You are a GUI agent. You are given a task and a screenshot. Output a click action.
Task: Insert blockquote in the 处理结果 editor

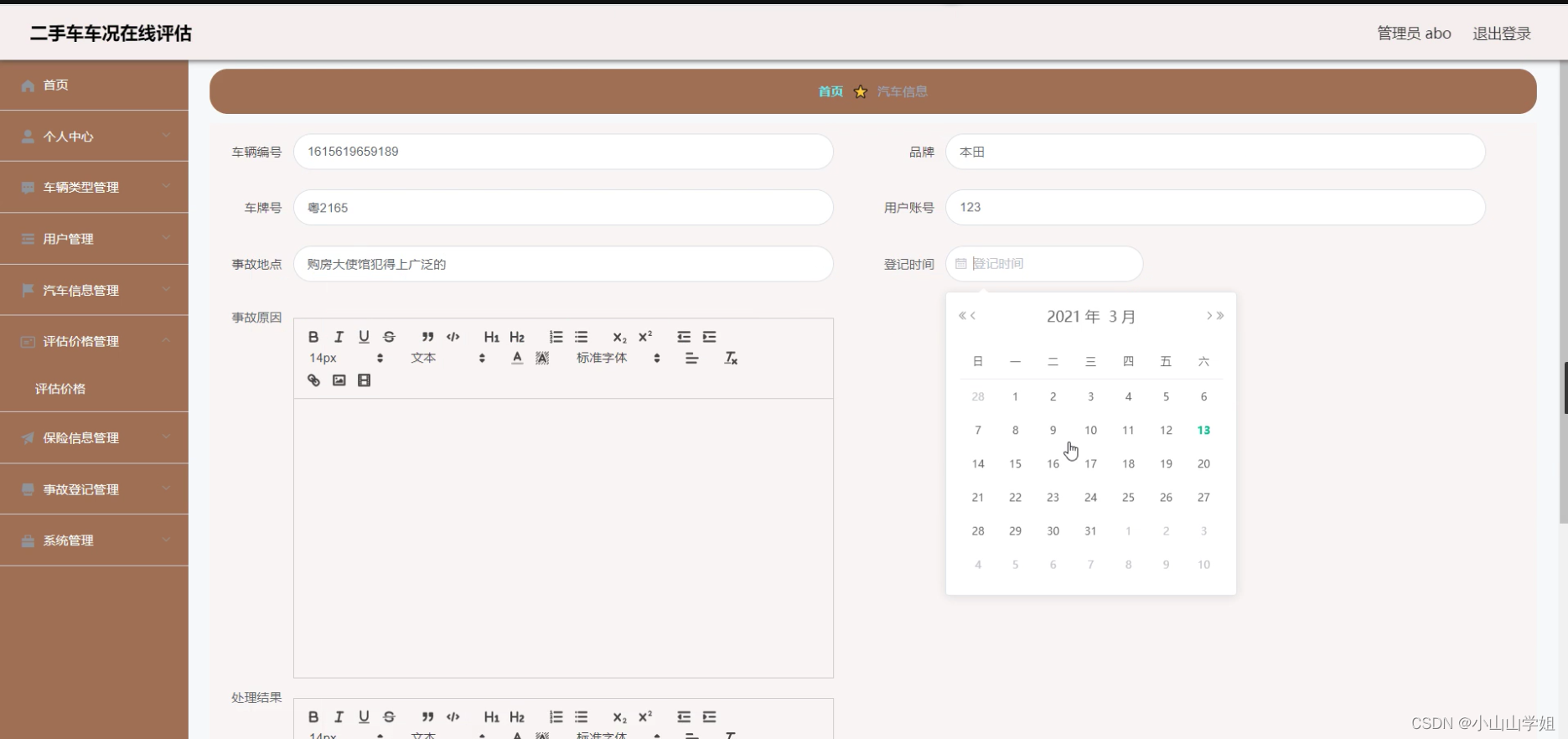pos(427,717)
